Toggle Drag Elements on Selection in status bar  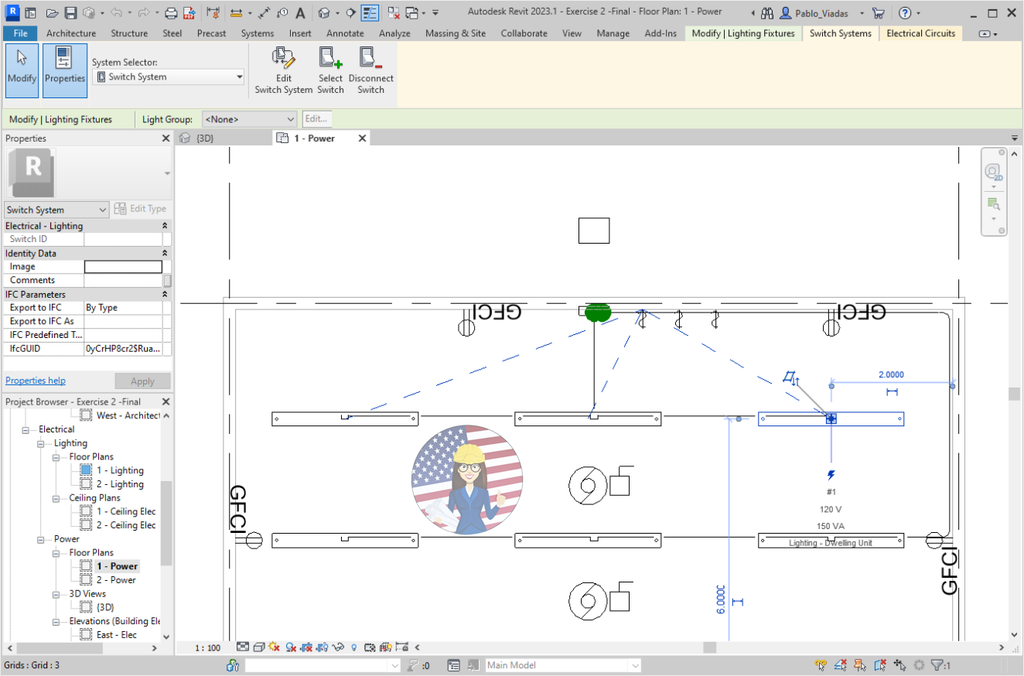pos(900,665)
